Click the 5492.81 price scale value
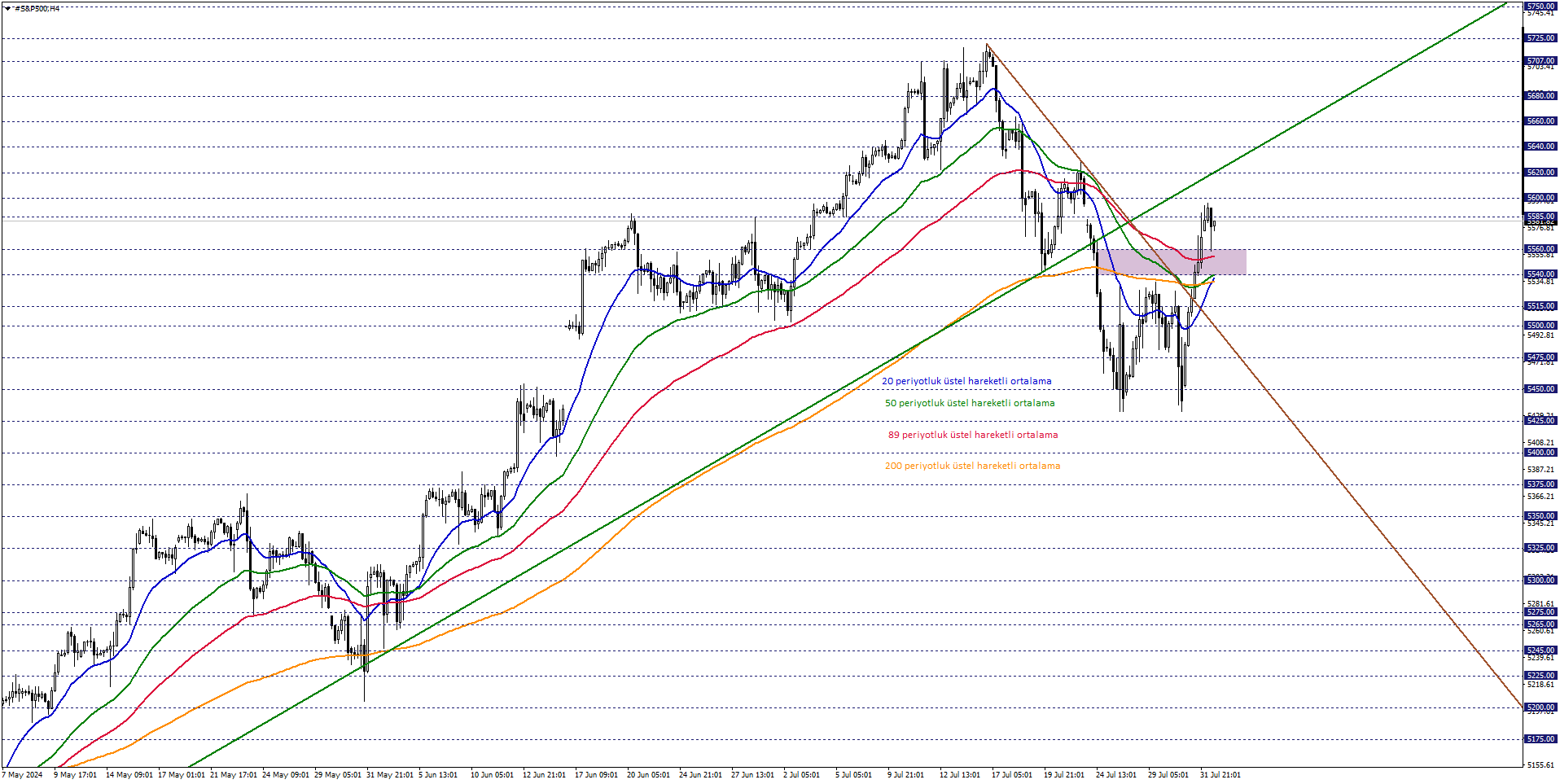Viewport: 1560px width, 784px height. [1540, 335]
